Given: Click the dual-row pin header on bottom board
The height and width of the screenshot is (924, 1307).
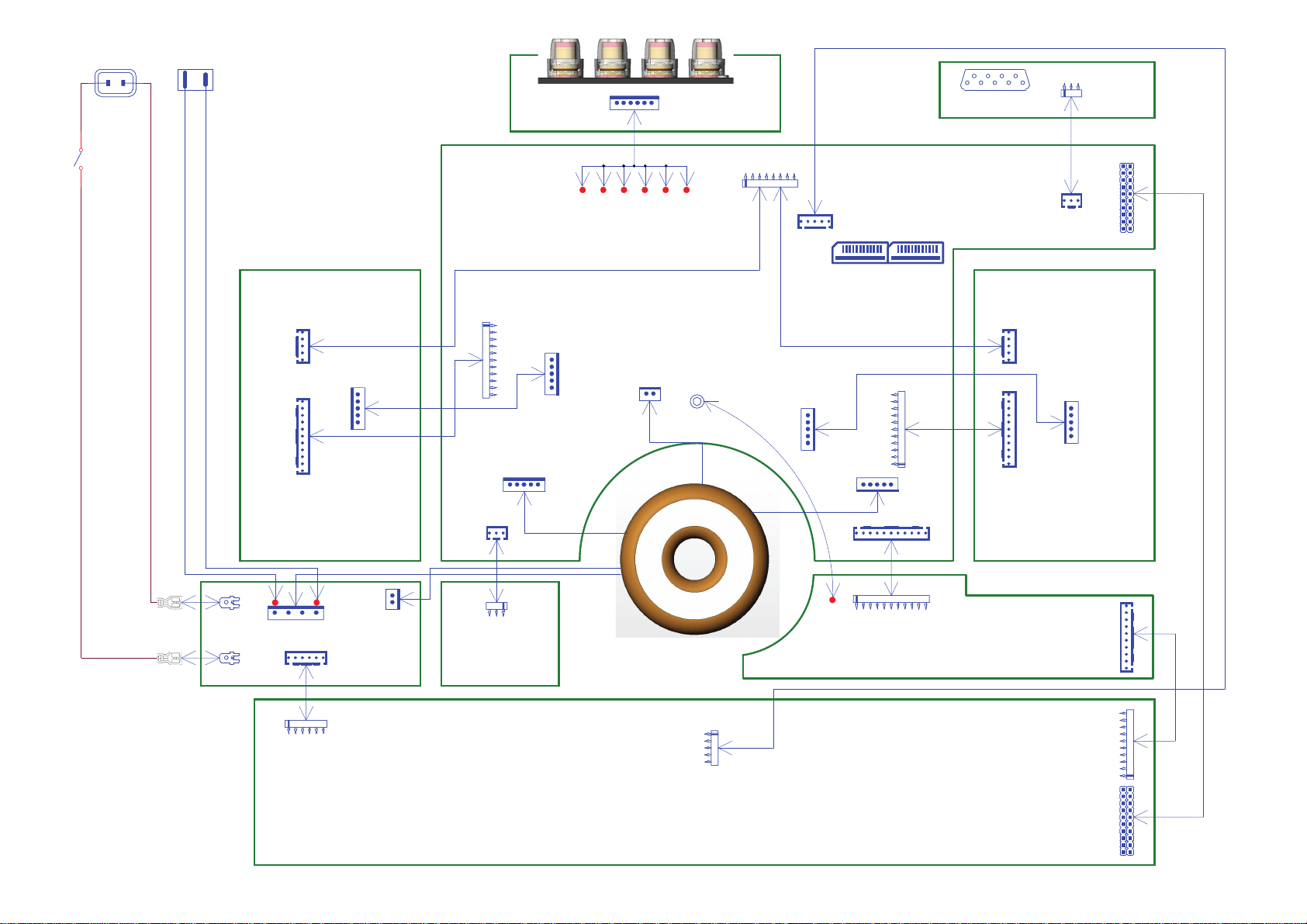Looking at the screenshot, I should pos(1127,821).
